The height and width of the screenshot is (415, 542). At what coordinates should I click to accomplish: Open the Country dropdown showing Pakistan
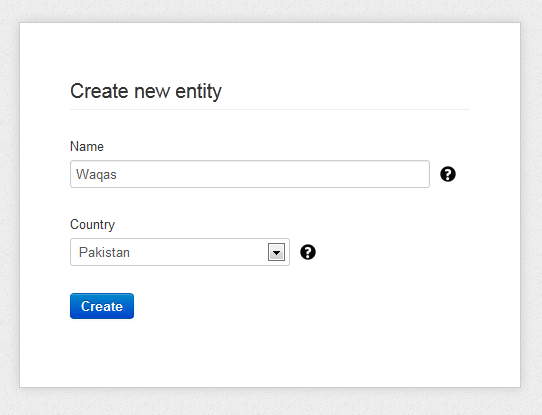(x=180, y=252)
